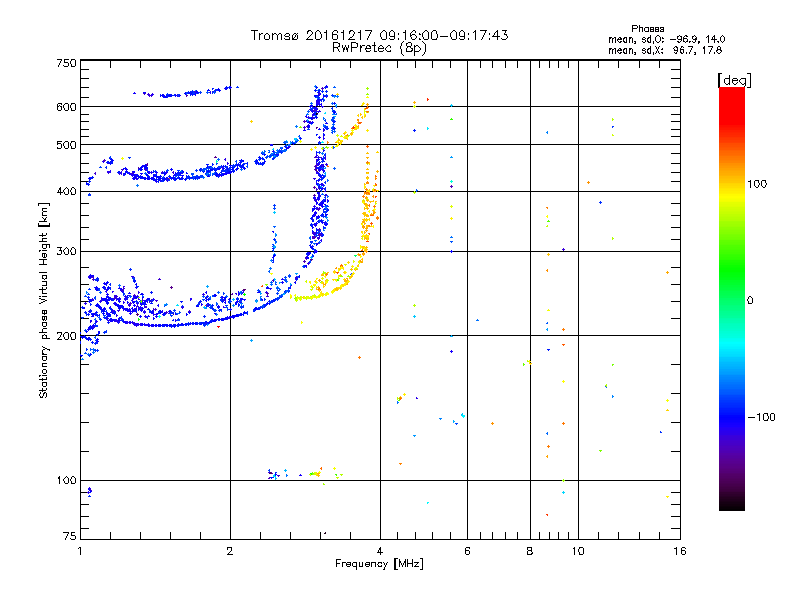Image resolution: width=800 pixels, height=600 pixels.
Task: Click the x-axis tick label '4'
Action: click(380, 551)
